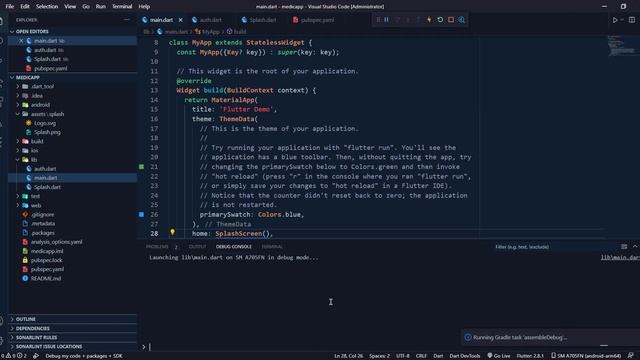This screenshot has width=640, height=360.
Task: Open the Go menu
Action: [x=86, y=7]
